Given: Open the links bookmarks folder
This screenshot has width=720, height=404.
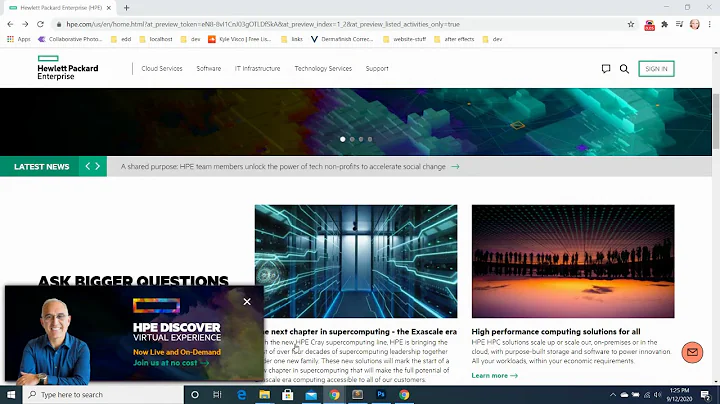Looking at the screenshot, I should click(292, 39).
